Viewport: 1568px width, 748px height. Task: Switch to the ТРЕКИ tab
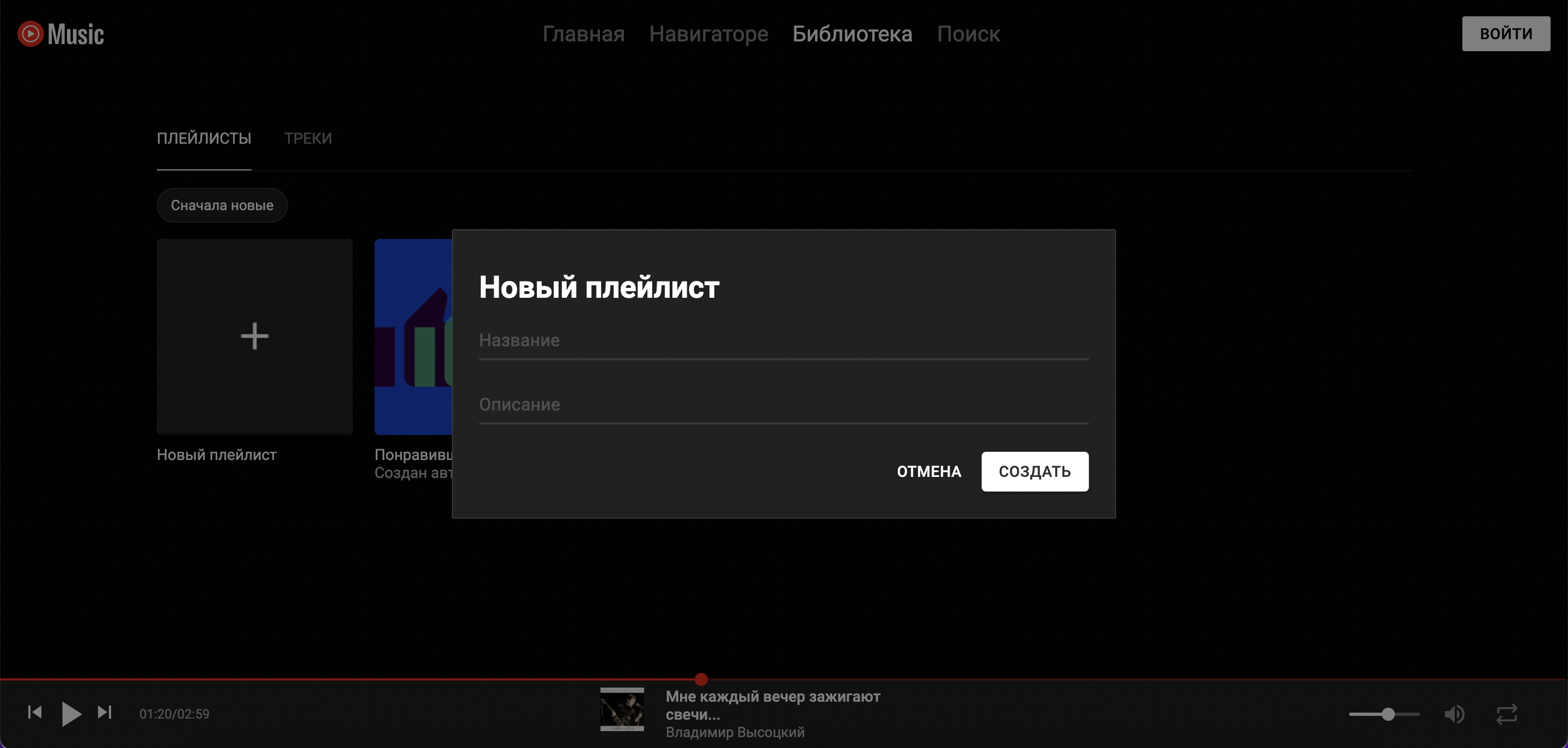coord(308,138)
